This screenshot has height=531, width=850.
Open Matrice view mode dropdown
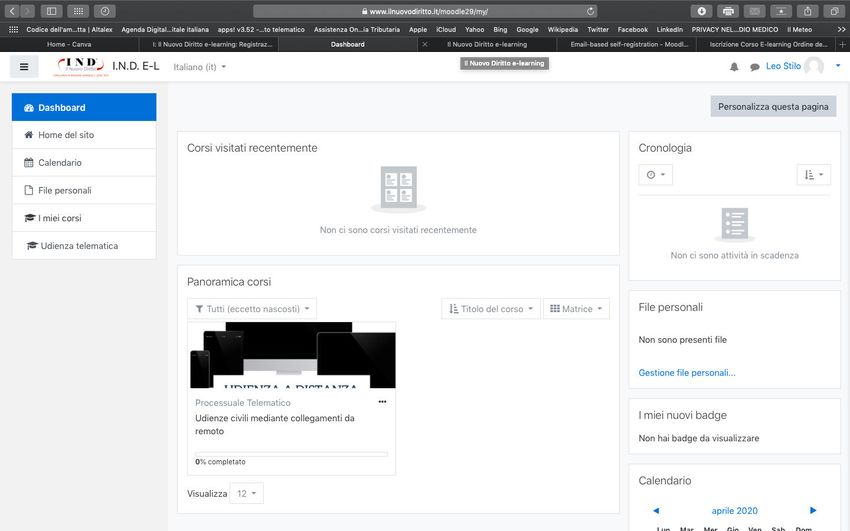click(x=576, y=309)
